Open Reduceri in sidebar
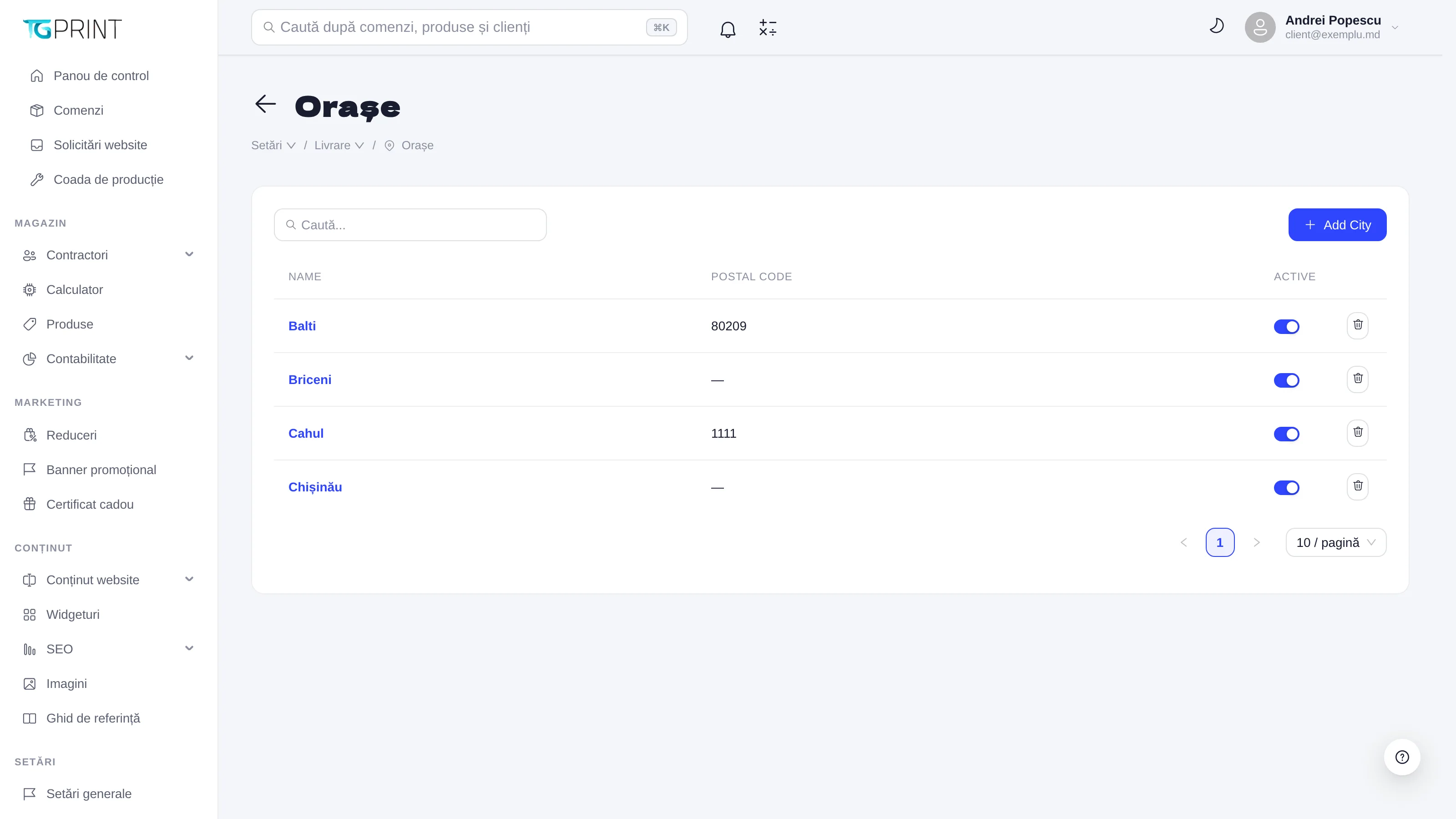The width and height of the screenshot is (1456, 819). tap(71, 435)
